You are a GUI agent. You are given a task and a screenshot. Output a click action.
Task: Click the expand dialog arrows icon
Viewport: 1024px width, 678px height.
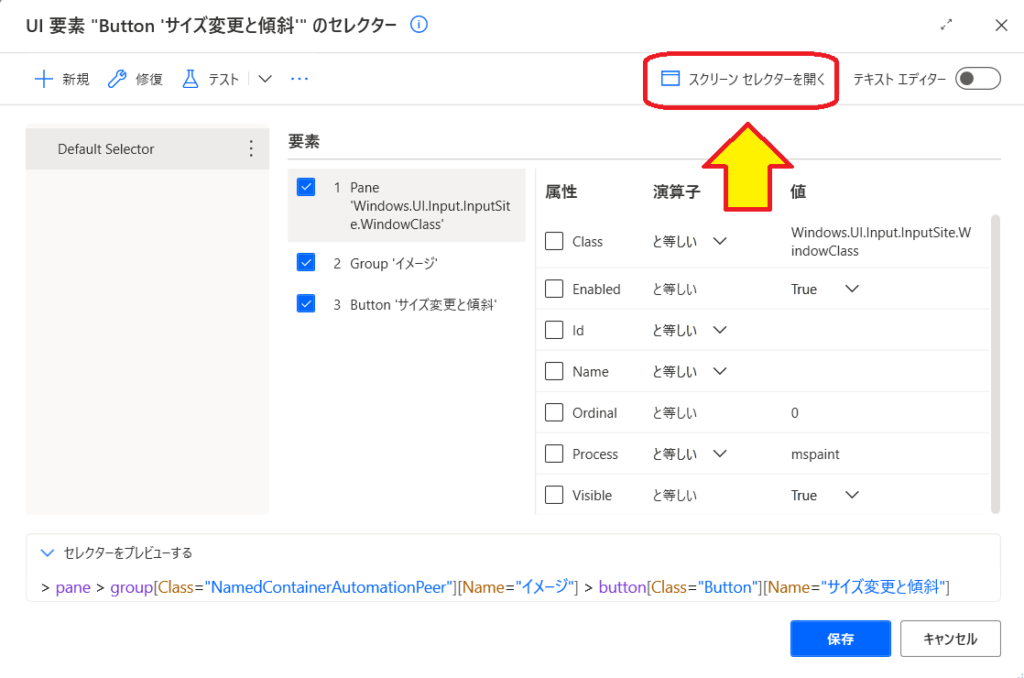pyautogui.click(x=947, y=26)
